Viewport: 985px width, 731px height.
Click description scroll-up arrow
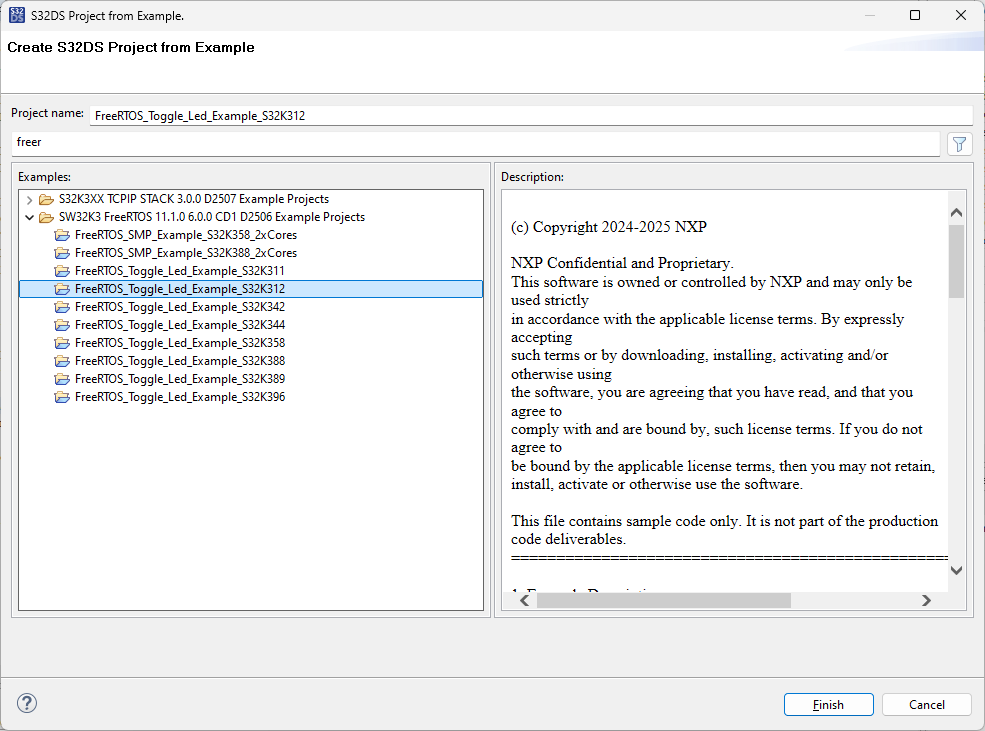coord(956,212)
